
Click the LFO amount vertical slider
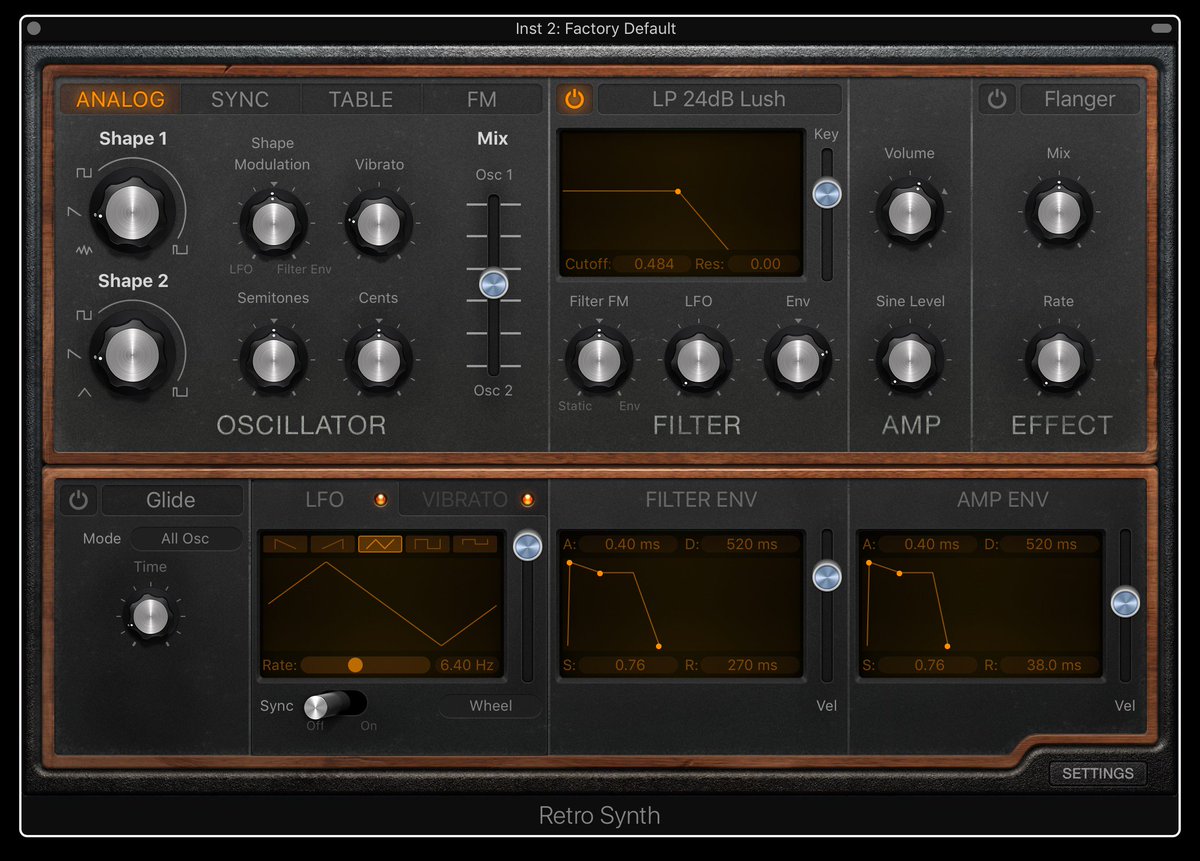click(527, 546)
